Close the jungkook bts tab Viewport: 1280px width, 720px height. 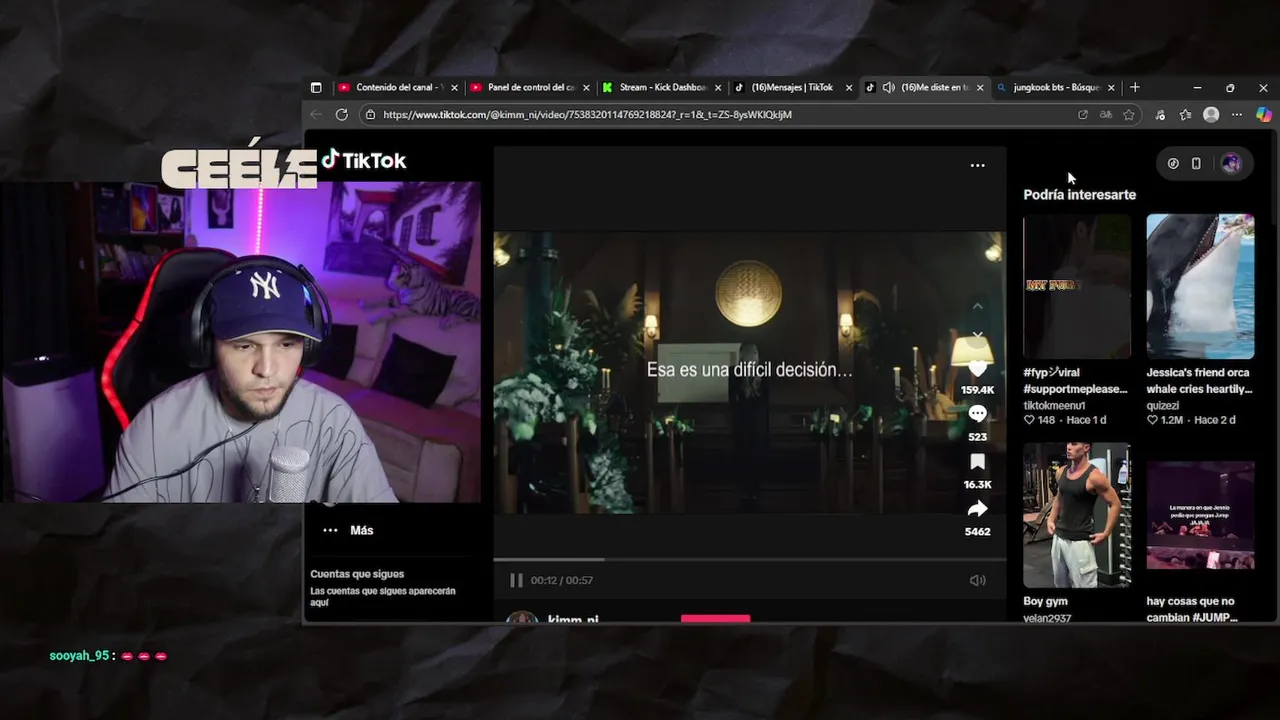point(1111,88)
